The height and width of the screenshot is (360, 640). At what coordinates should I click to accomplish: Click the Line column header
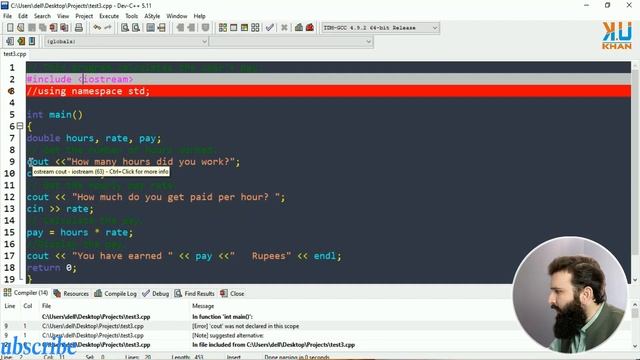tap(10, 306)
